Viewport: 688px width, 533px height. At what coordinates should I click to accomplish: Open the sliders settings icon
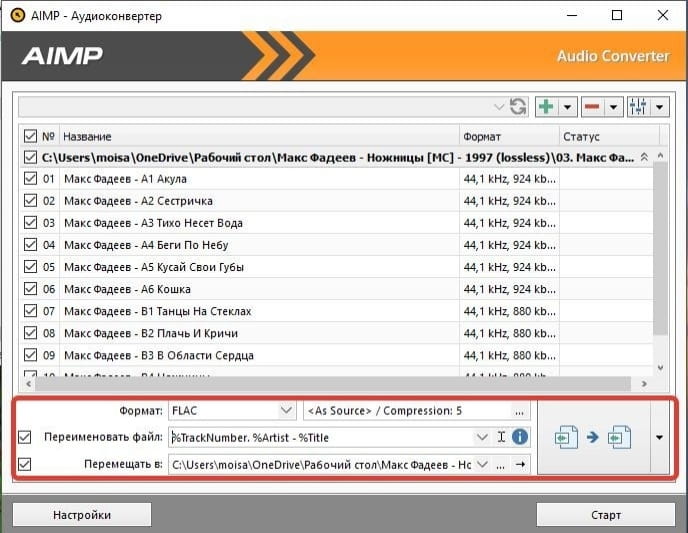point(638,107)
